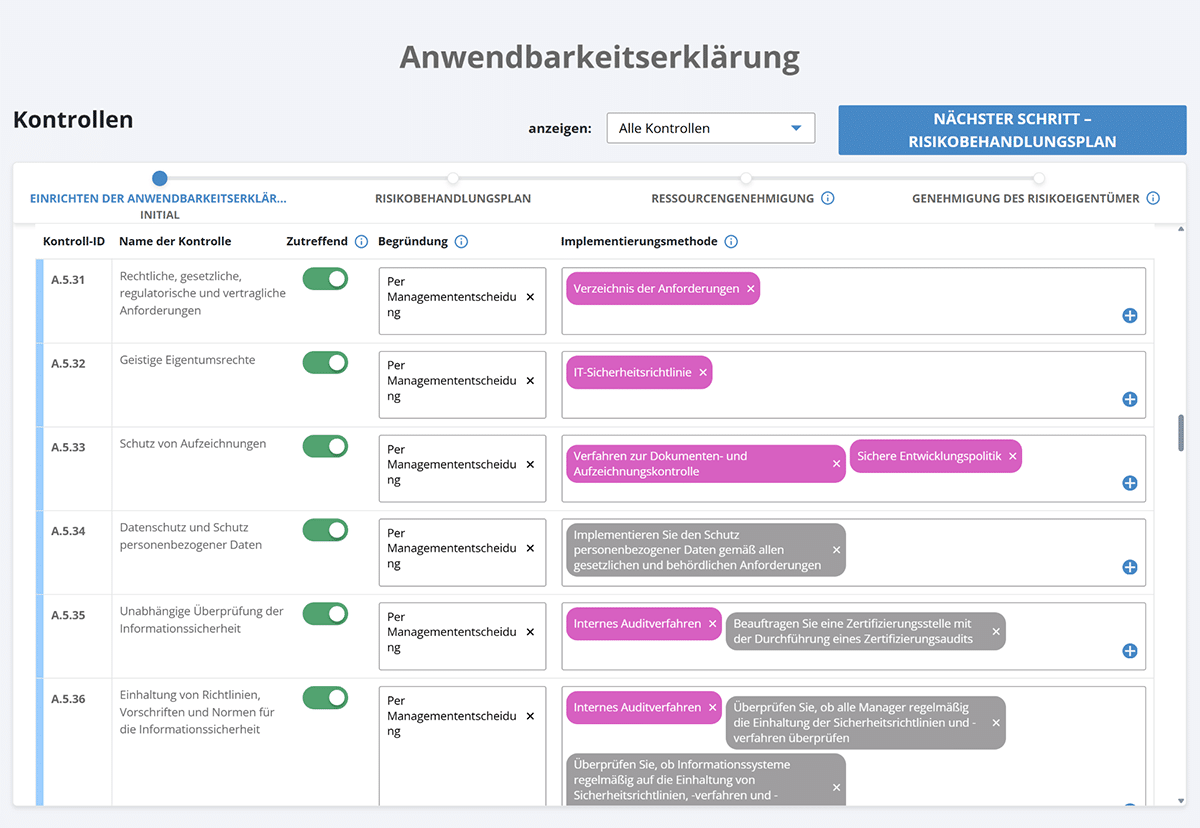This screenshot has width=1200, height=828.
Task: Click info icon next to Genehmigung des Risikoeigentümer
Action: click(x=1153, y=198)
